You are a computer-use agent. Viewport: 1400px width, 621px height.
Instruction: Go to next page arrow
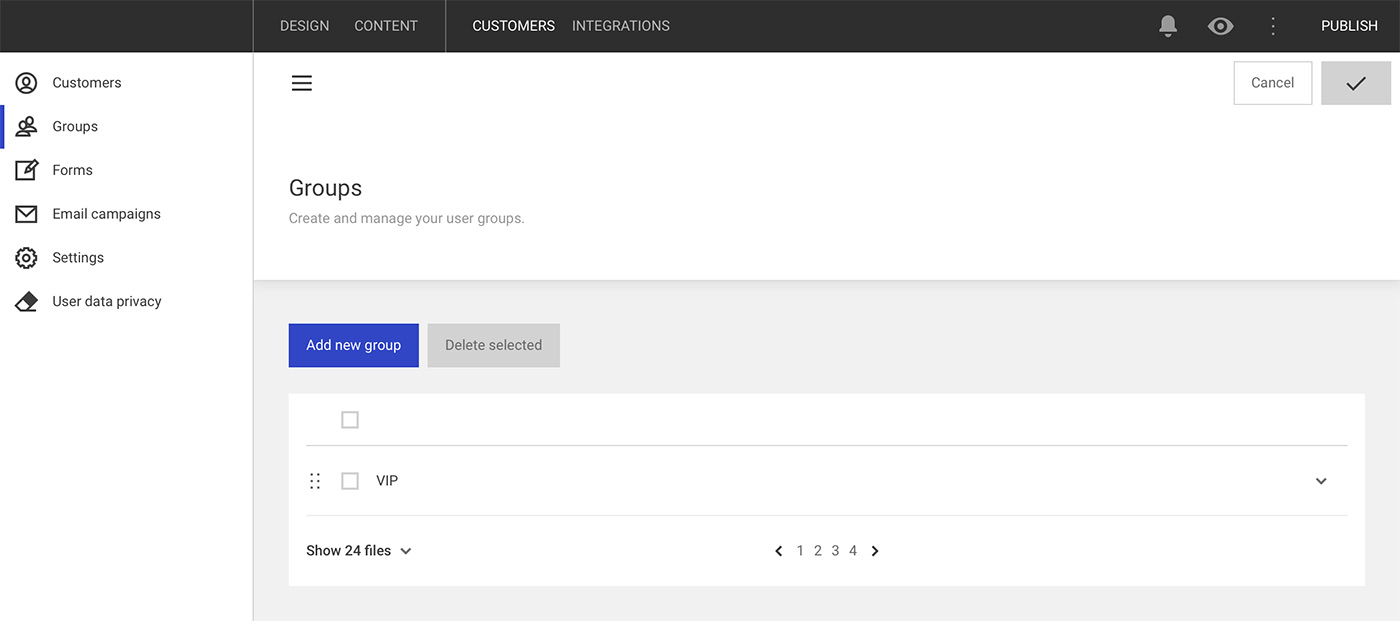tap(875, 551)
